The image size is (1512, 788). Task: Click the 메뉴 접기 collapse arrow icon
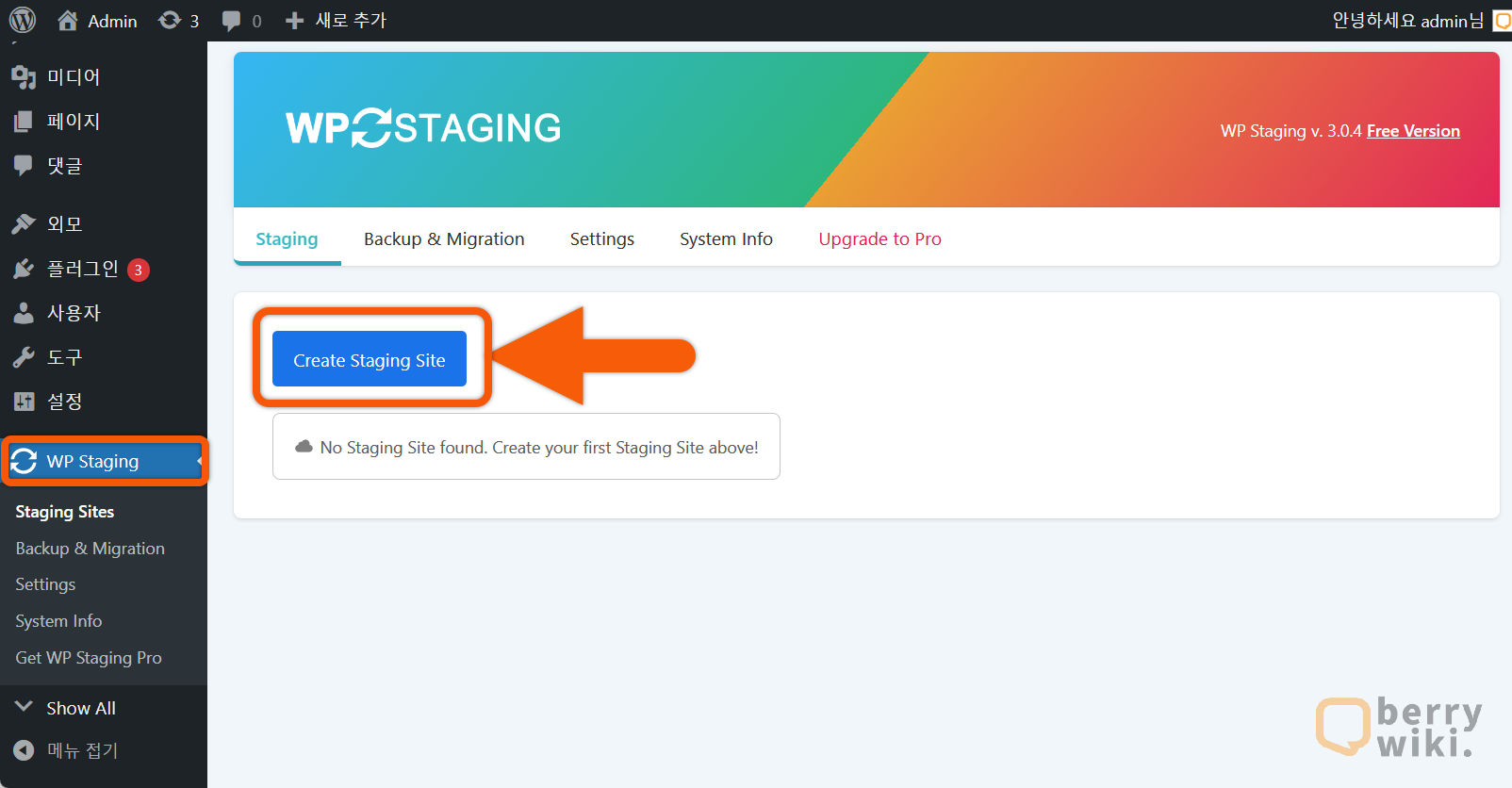pyautogui.click(x=24, y=750)
